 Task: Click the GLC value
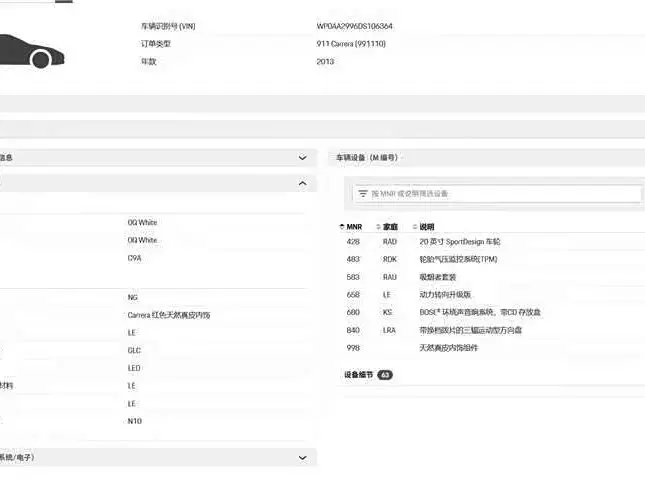[x=134, y=350]
